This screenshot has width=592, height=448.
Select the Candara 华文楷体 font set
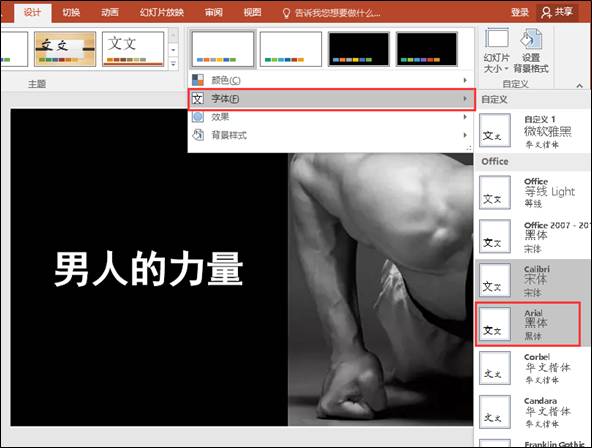coord(533,412)
